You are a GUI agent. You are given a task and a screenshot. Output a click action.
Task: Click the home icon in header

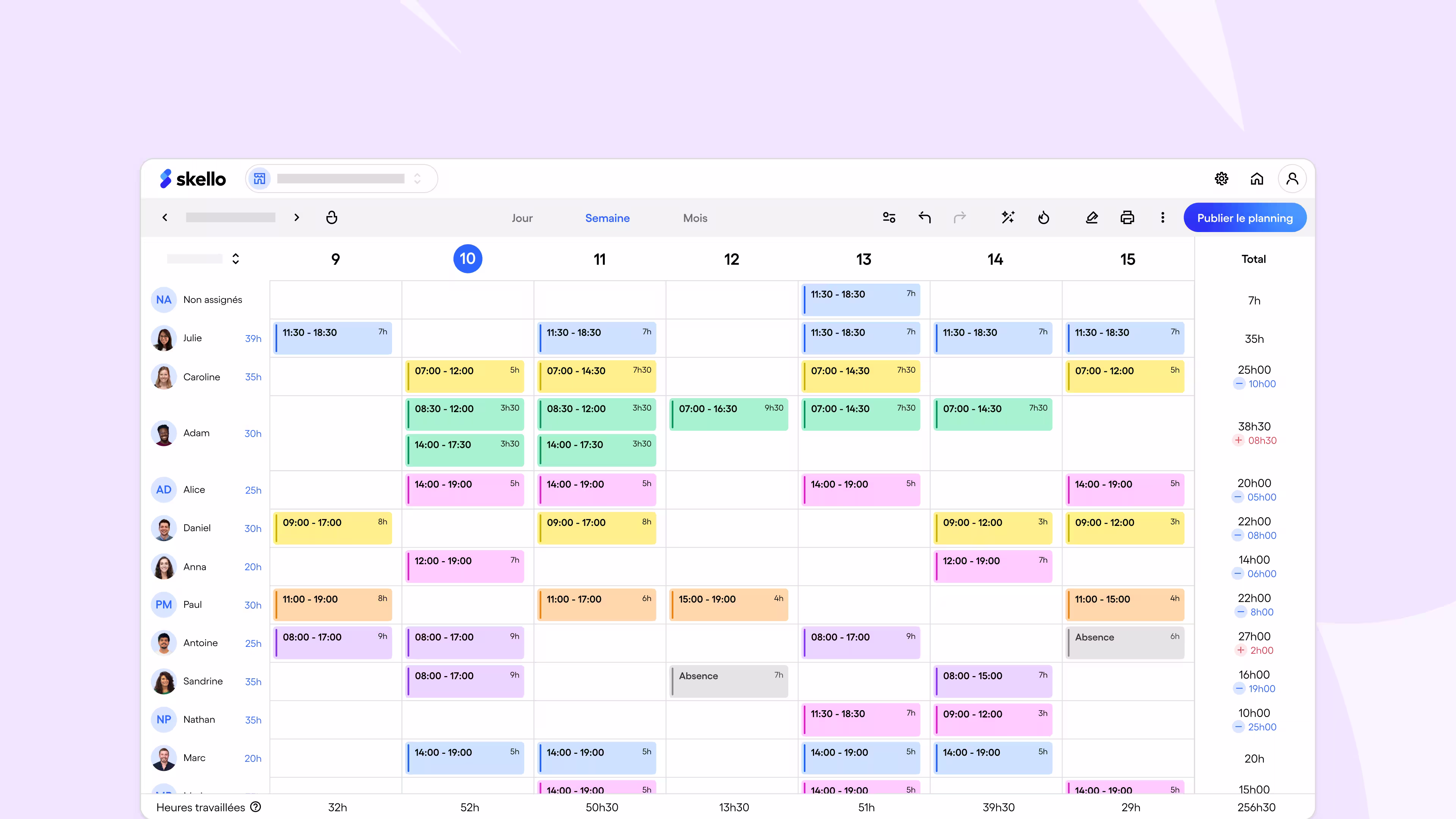tap(1257, 179)
